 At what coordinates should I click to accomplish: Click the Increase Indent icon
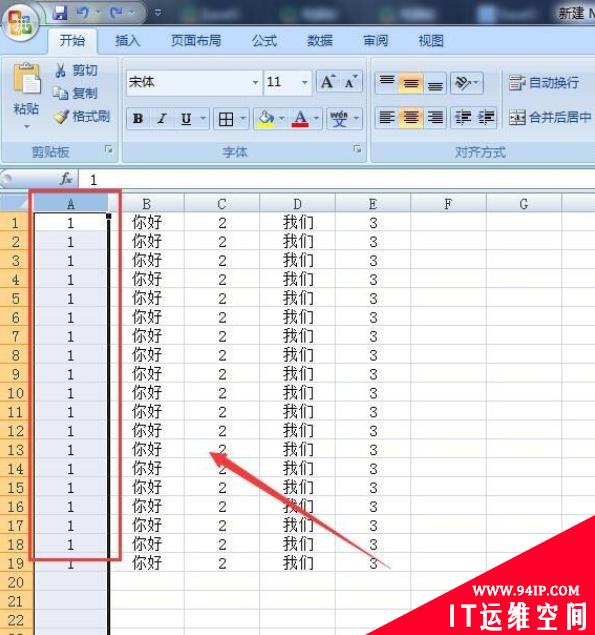[x=486, y=118]
